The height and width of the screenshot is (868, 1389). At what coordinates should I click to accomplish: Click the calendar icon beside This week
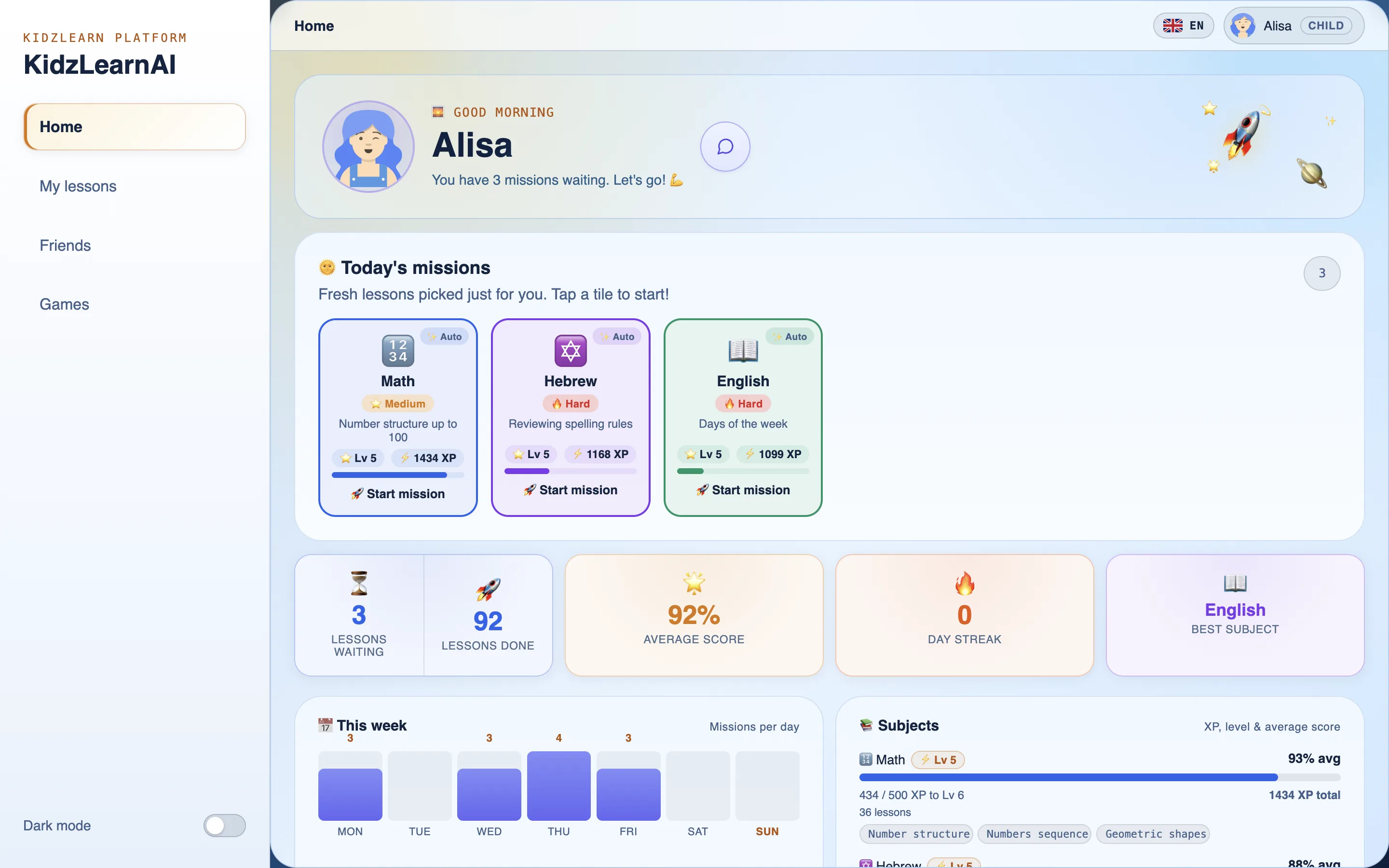326,726
